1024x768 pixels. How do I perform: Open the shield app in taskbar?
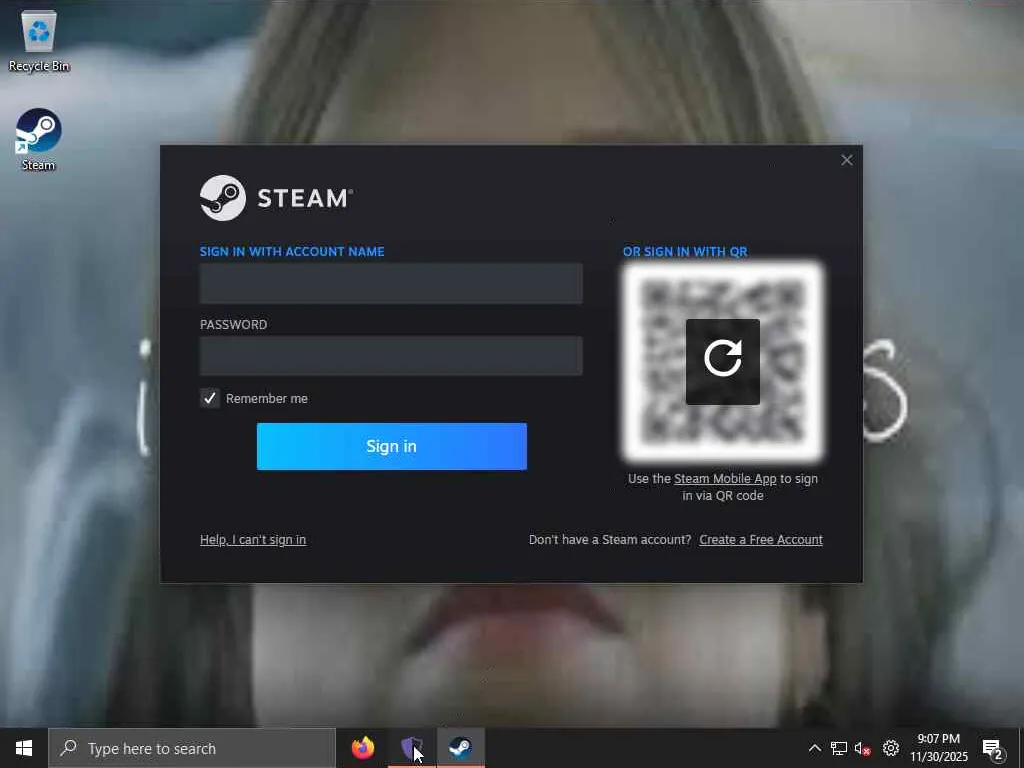pos(411,748)
